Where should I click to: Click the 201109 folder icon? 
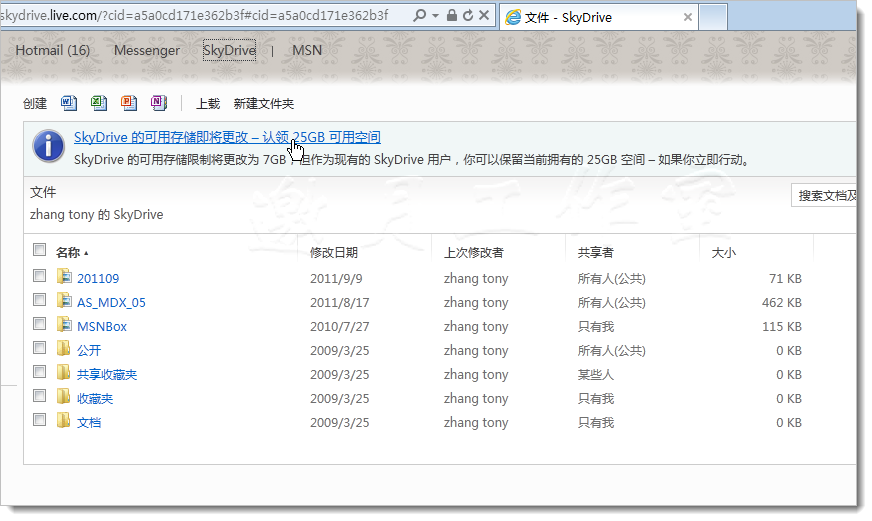pyautogui.click(x=64, y=276)
